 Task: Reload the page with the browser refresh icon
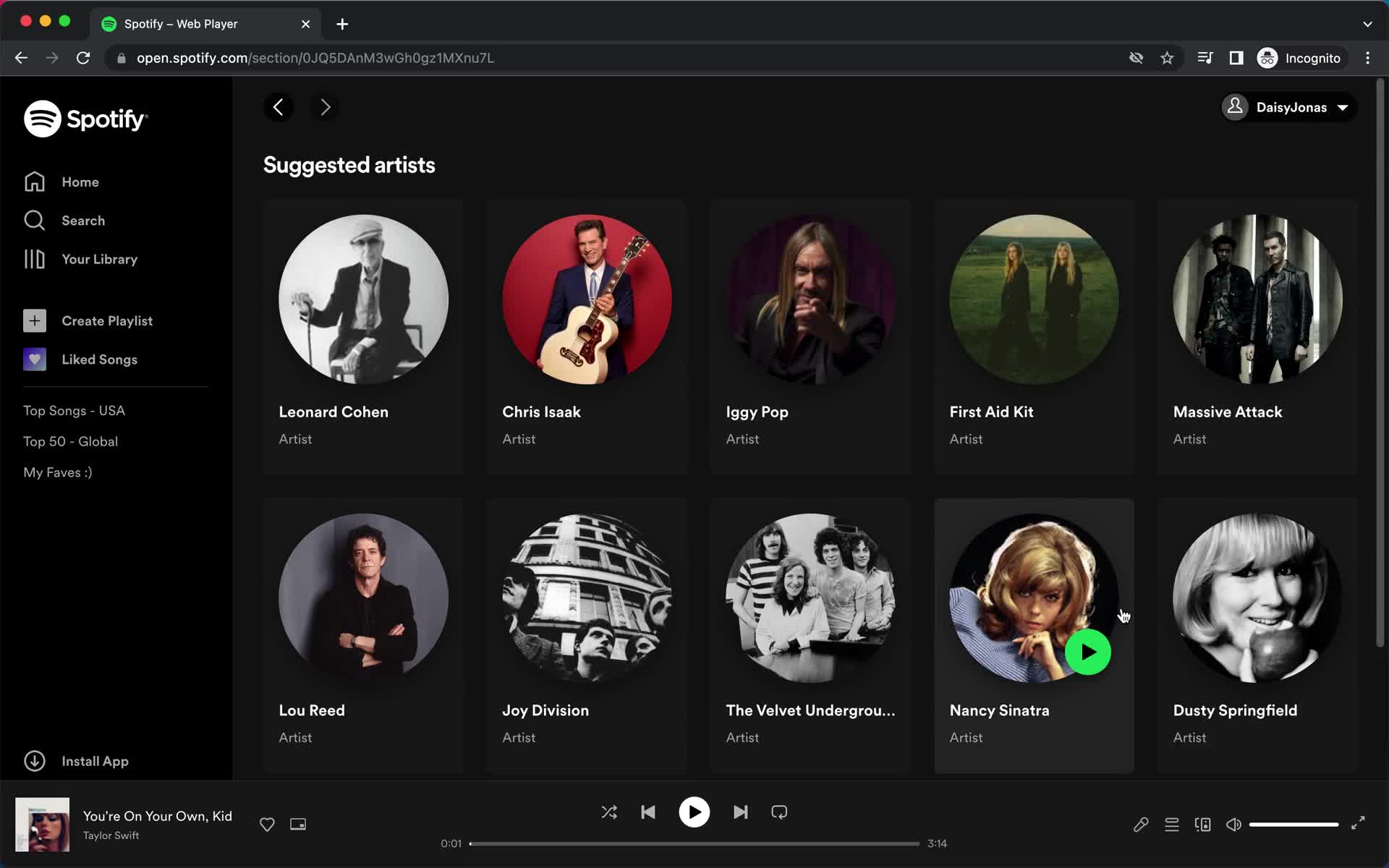[83, 58]
